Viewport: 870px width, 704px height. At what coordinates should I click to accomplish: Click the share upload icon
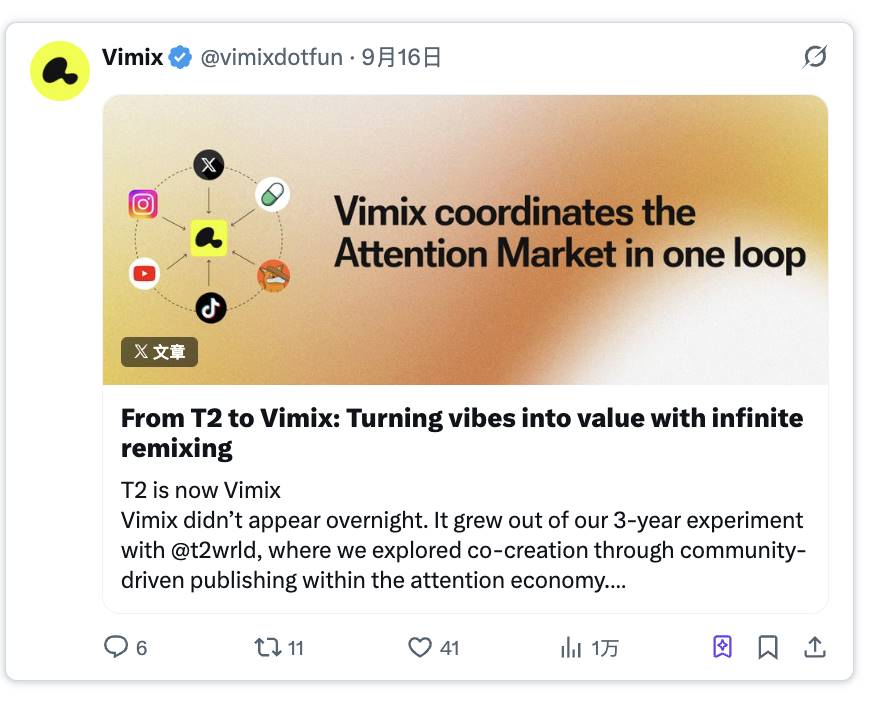(x=815, y=648)
